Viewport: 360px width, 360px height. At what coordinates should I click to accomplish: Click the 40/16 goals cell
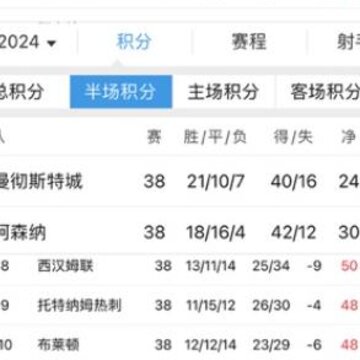pyautogui.click(x=294, y=182)
